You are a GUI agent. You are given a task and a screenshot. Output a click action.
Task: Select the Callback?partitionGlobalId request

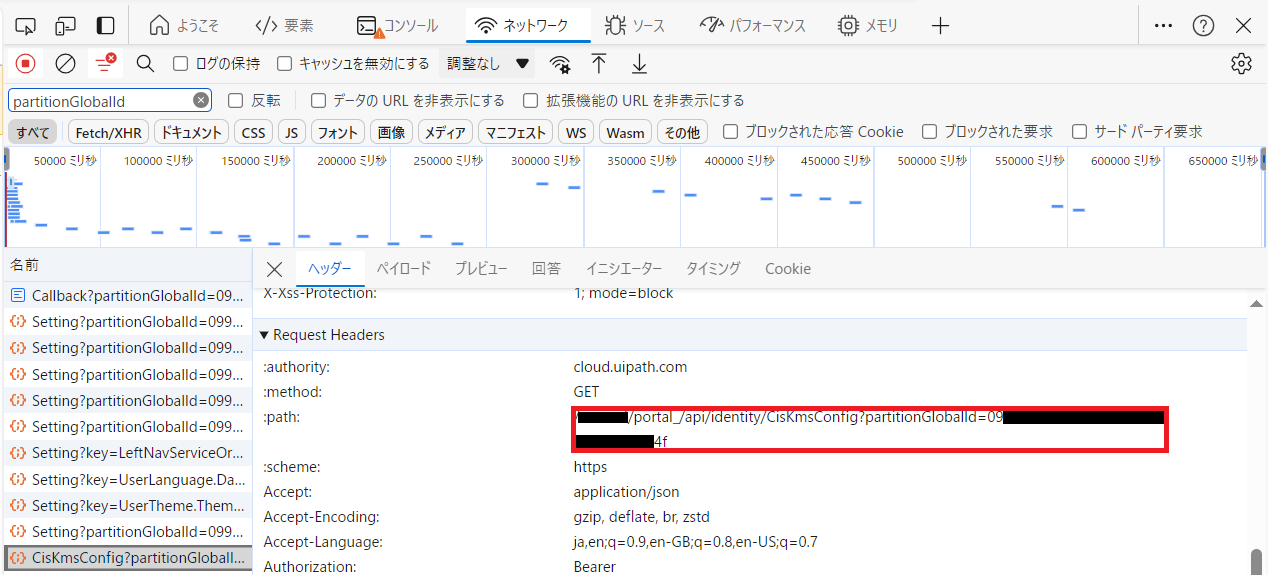(x=126, y=295)
